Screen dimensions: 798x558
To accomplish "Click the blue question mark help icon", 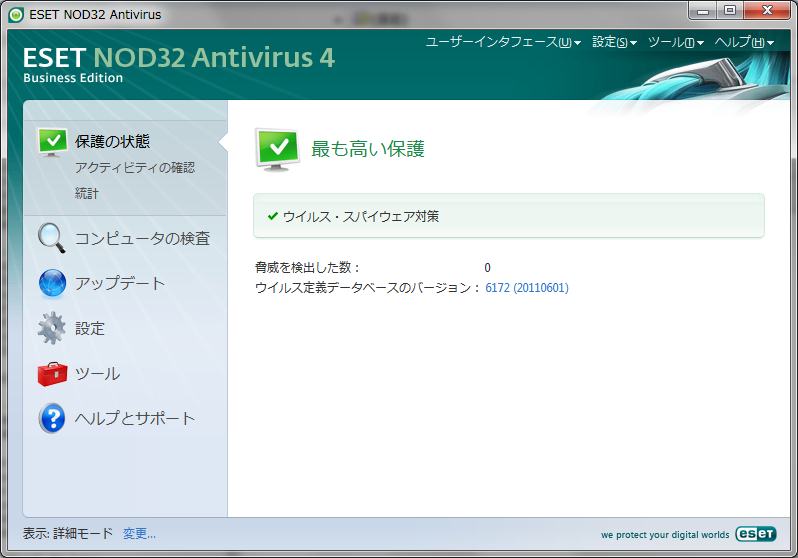I will pos(52,418).
